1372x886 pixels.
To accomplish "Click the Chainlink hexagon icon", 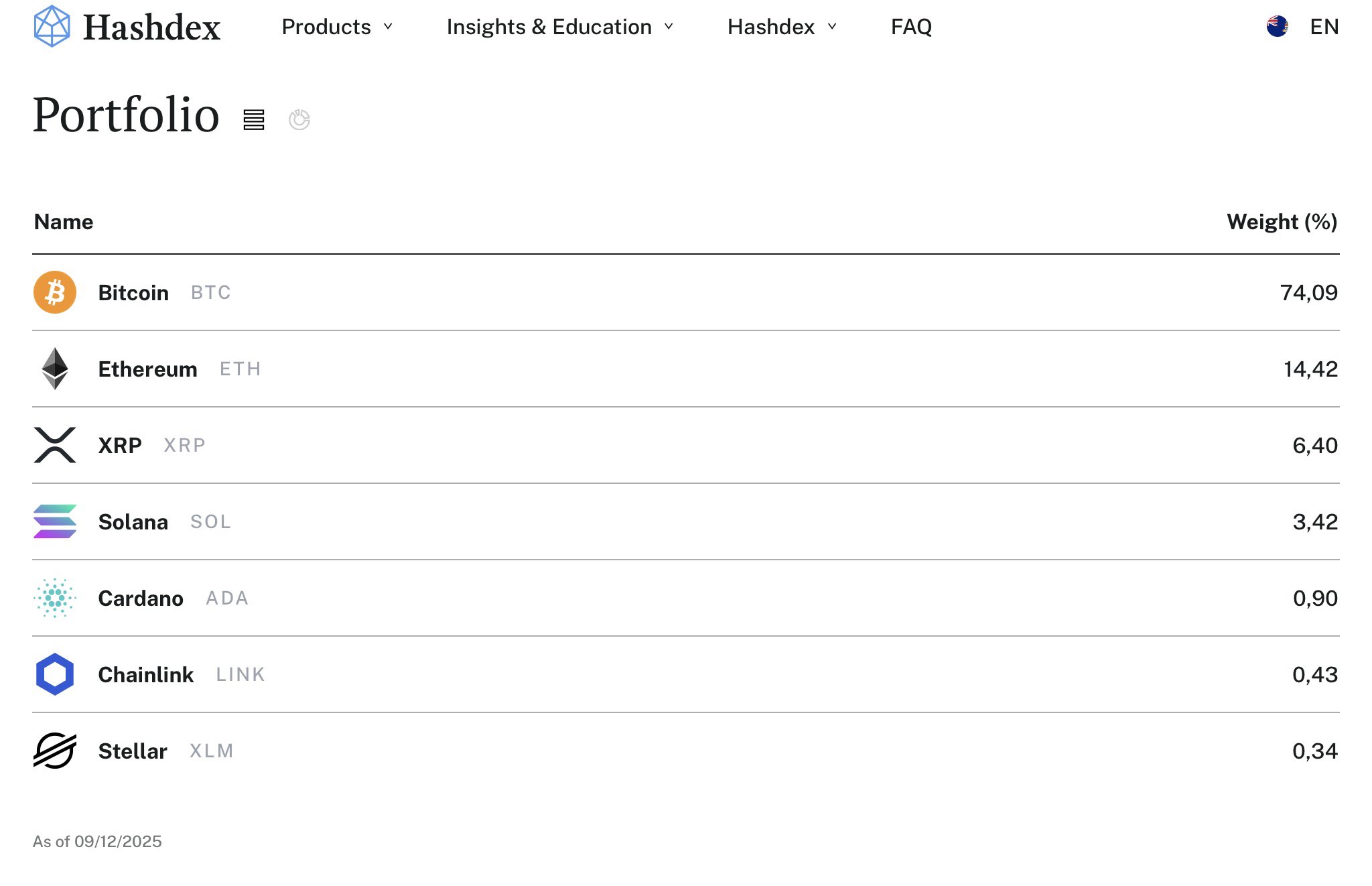I will [x=55, y=674].
